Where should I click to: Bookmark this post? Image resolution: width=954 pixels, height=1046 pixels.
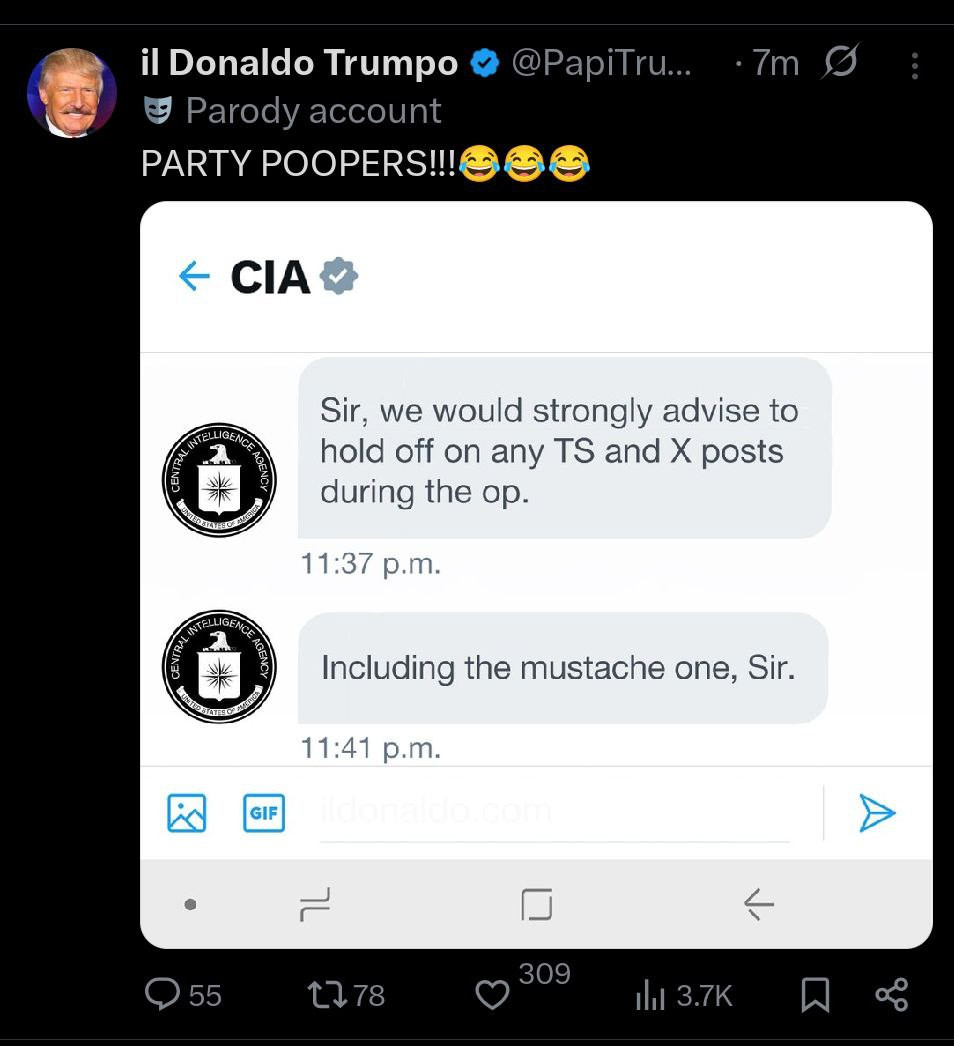coord(815,994)
